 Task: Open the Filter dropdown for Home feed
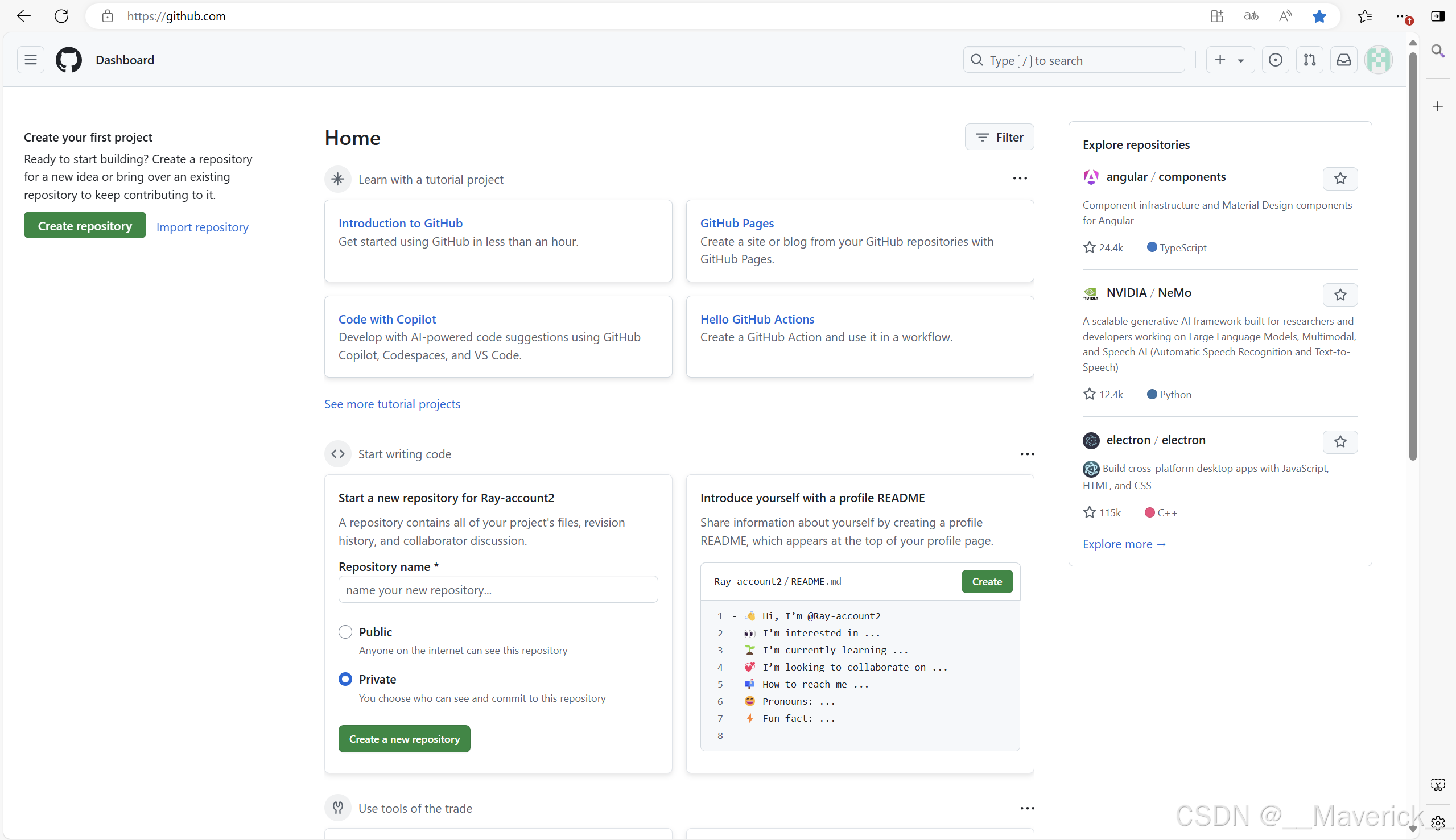coord(999,137)
